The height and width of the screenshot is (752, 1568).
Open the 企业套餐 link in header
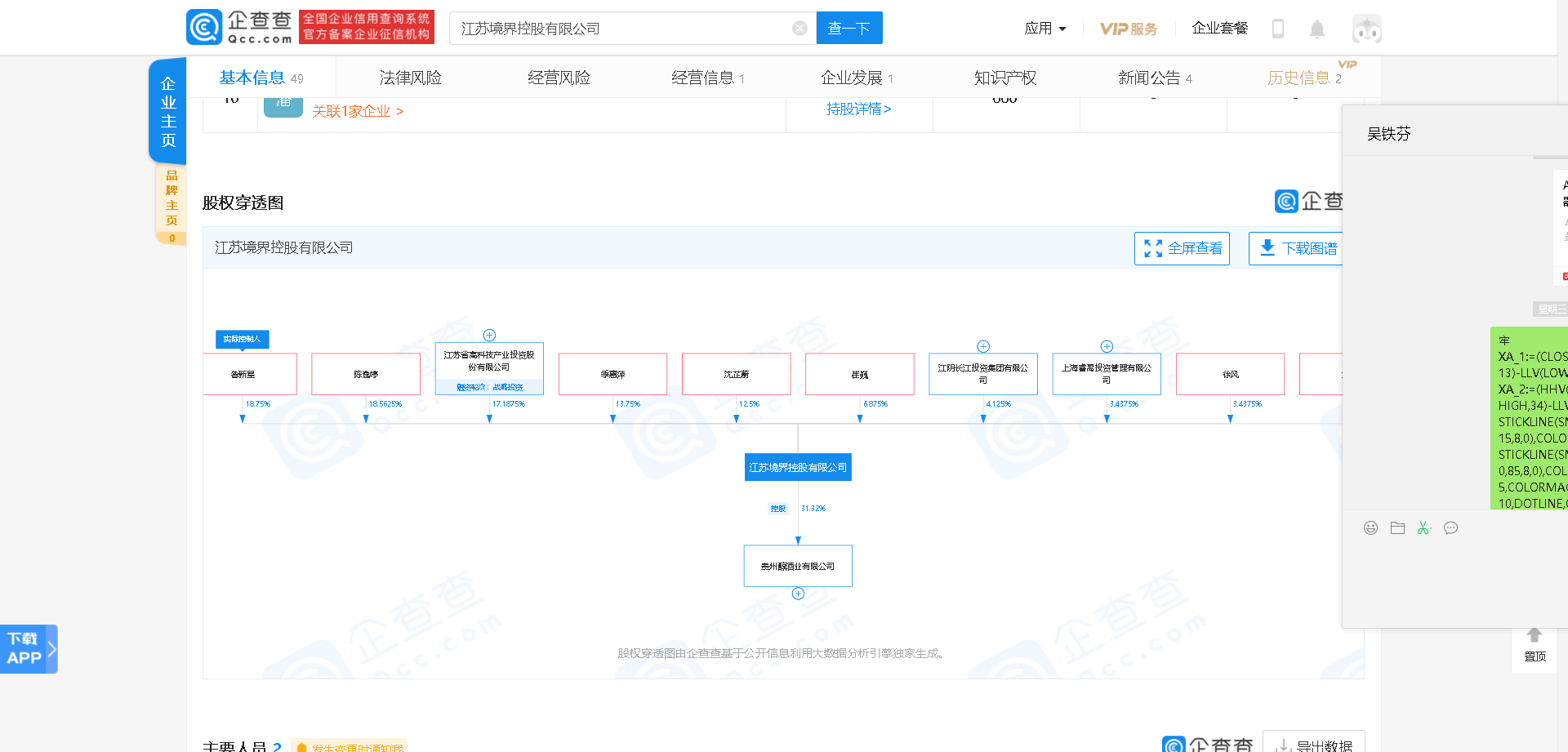(x=1219, y=29)
